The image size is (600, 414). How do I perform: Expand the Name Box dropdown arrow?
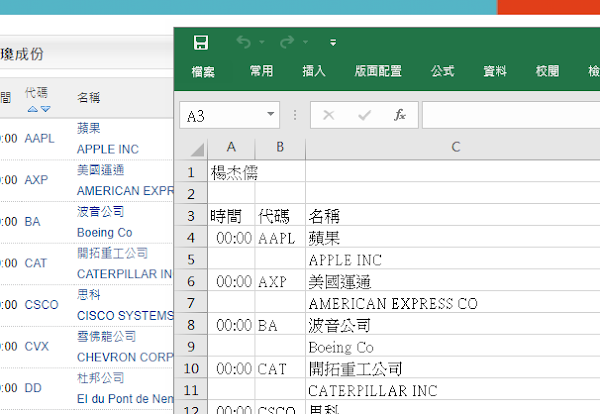[x=271, y=114]
